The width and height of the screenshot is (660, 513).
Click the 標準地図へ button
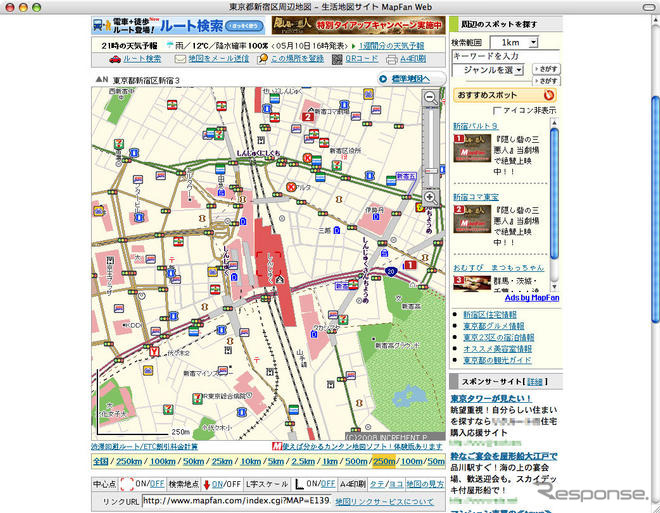coord(411,79)
